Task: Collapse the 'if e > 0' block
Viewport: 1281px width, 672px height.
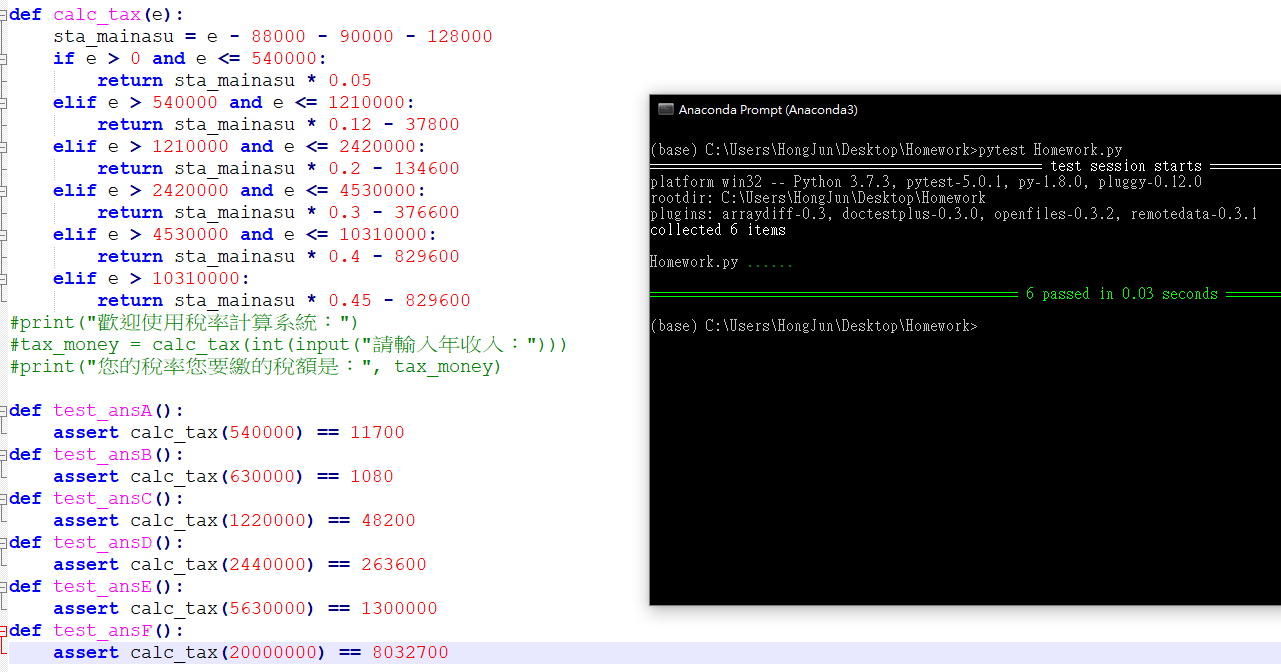Action: tap(4, 58)
